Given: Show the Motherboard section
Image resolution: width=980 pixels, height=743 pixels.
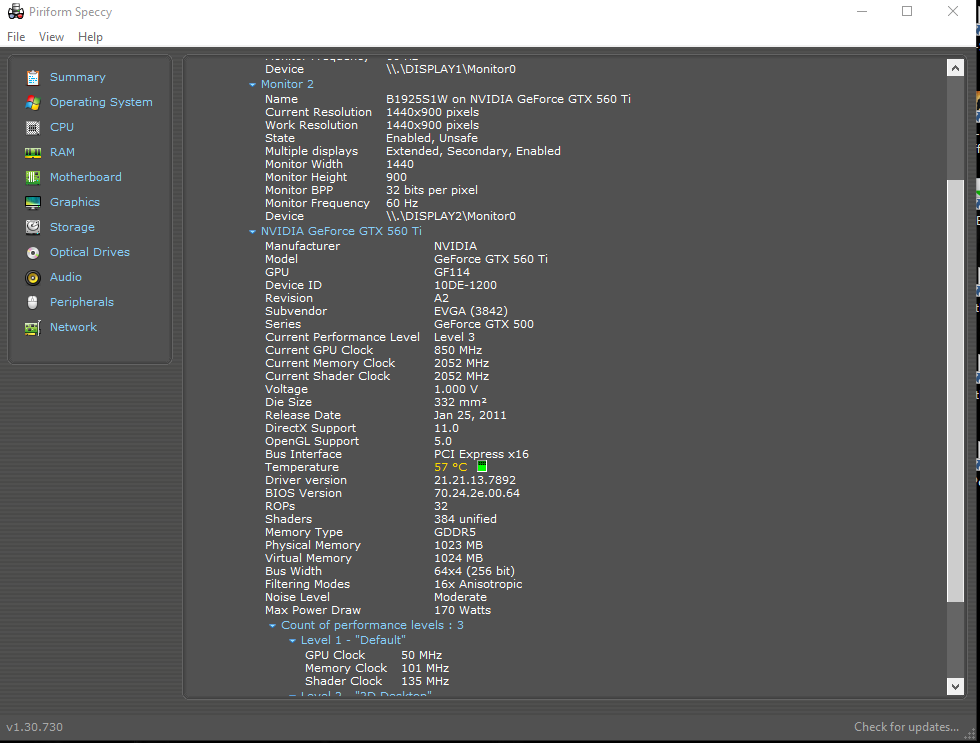Looking at the screenshot, I should (86, 177).
